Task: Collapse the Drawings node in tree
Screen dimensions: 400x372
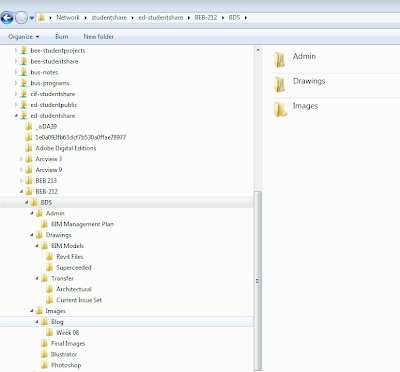Action: [32, 235]
